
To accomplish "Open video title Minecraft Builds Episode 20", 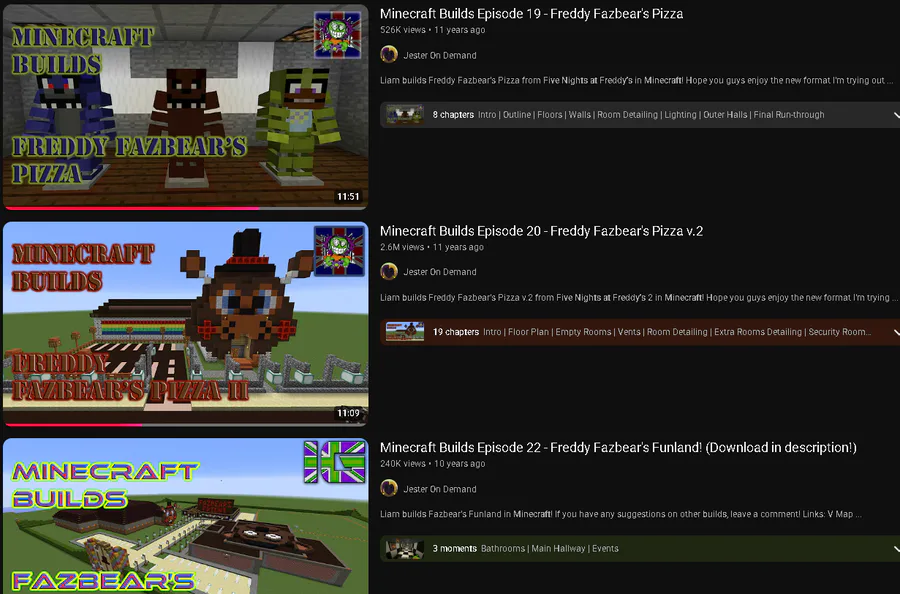I will (x=541, y=231).
